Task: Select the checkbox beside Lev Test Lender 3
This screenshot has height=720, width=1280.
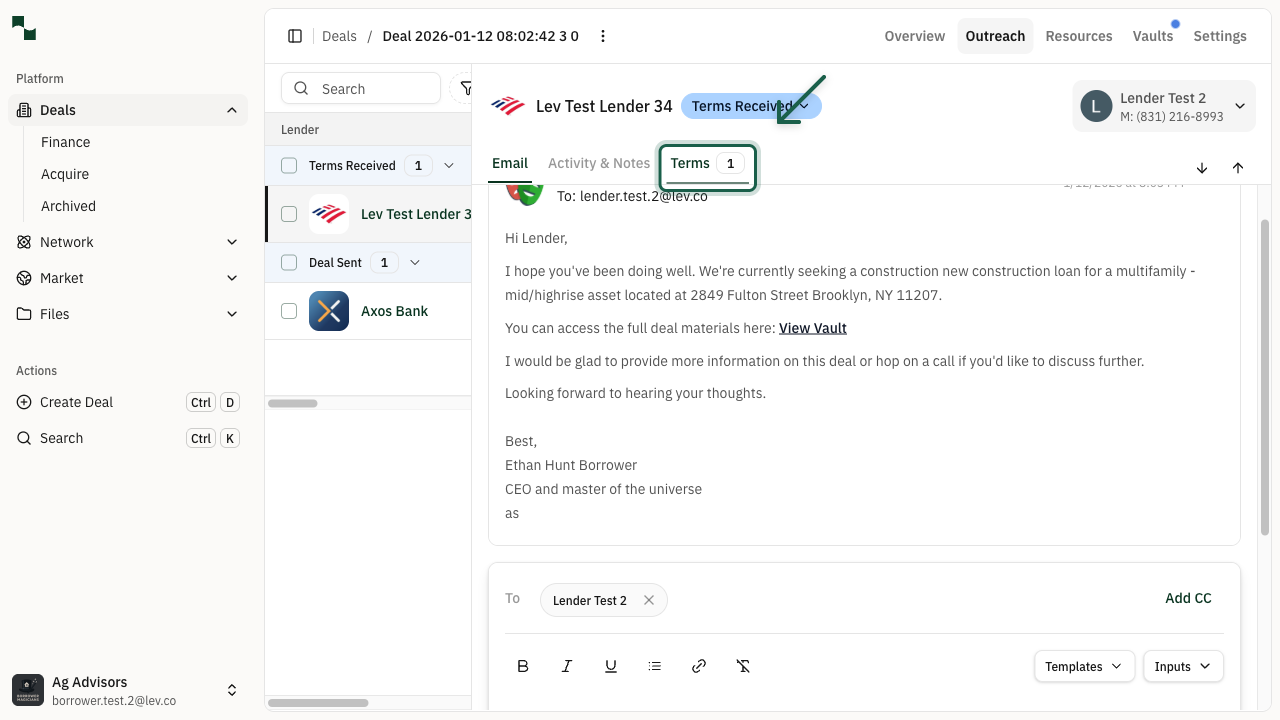Action: point(289,214)
